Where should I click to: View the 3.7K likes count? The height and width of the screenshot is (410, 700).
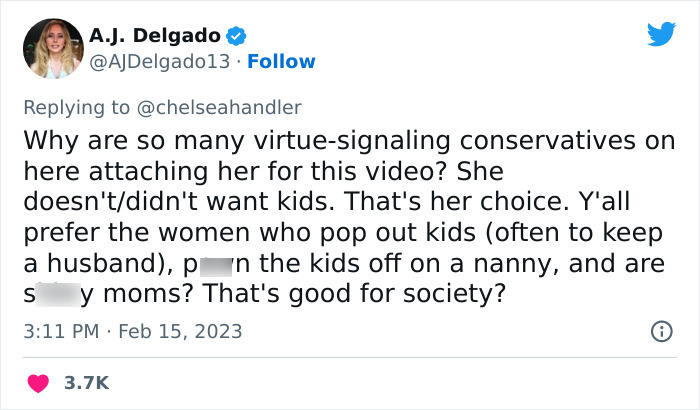[x=87, y=382]
